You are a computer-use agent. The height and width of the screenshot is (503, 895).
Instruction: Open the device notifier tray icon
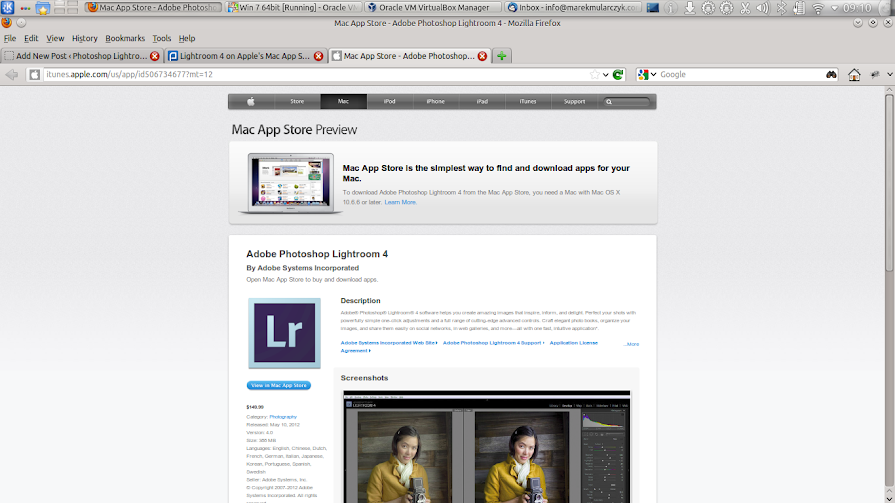click(799, 8)
